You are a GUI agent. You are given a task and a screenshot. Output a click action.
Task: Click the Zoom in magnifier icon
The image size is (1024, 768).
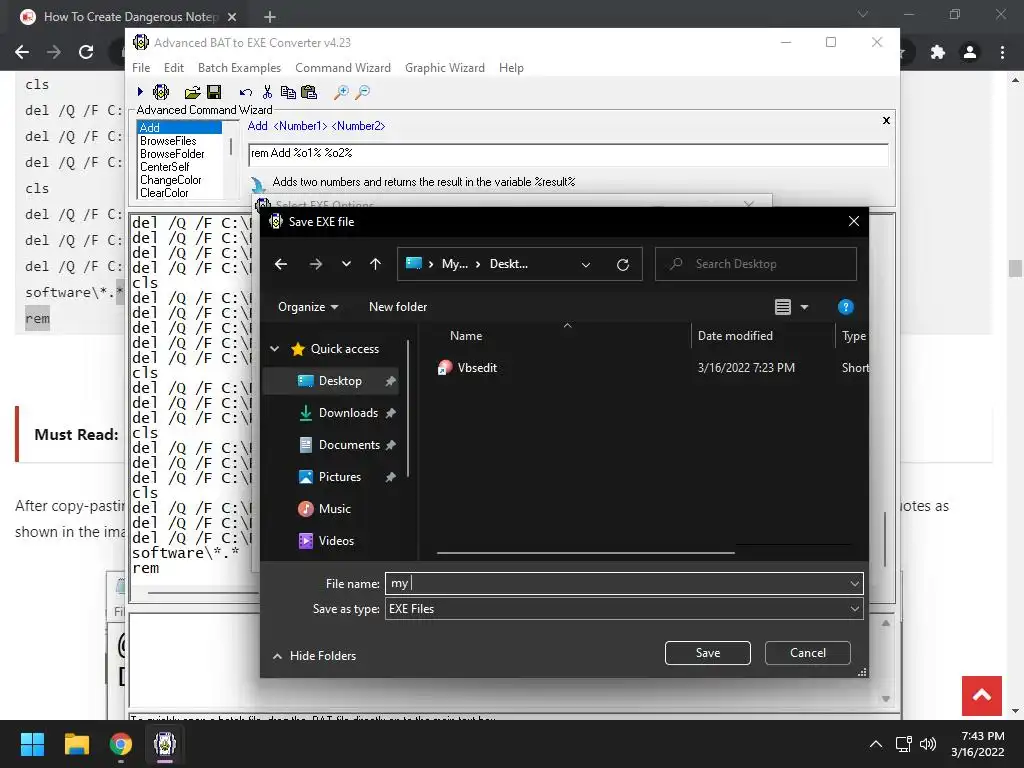point(341,92)
